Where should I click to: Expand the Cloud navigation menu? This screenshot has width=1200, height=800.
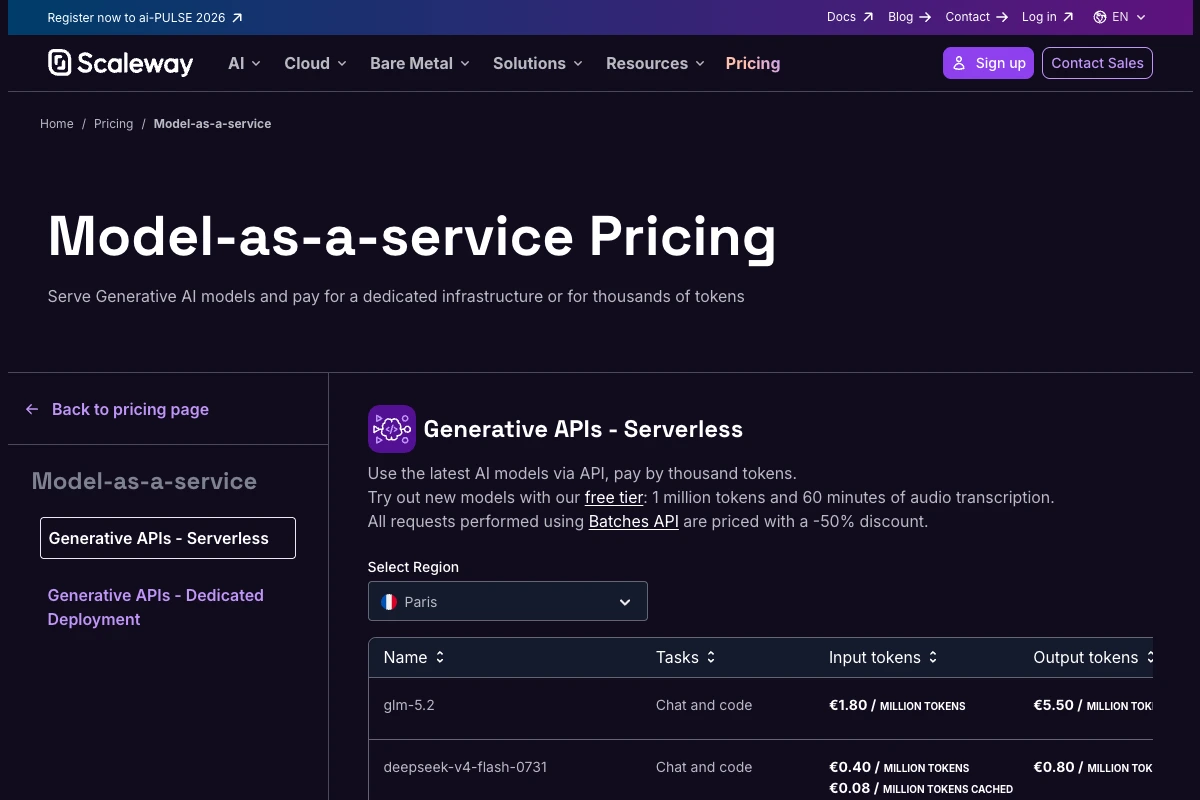tap(315, 63)
